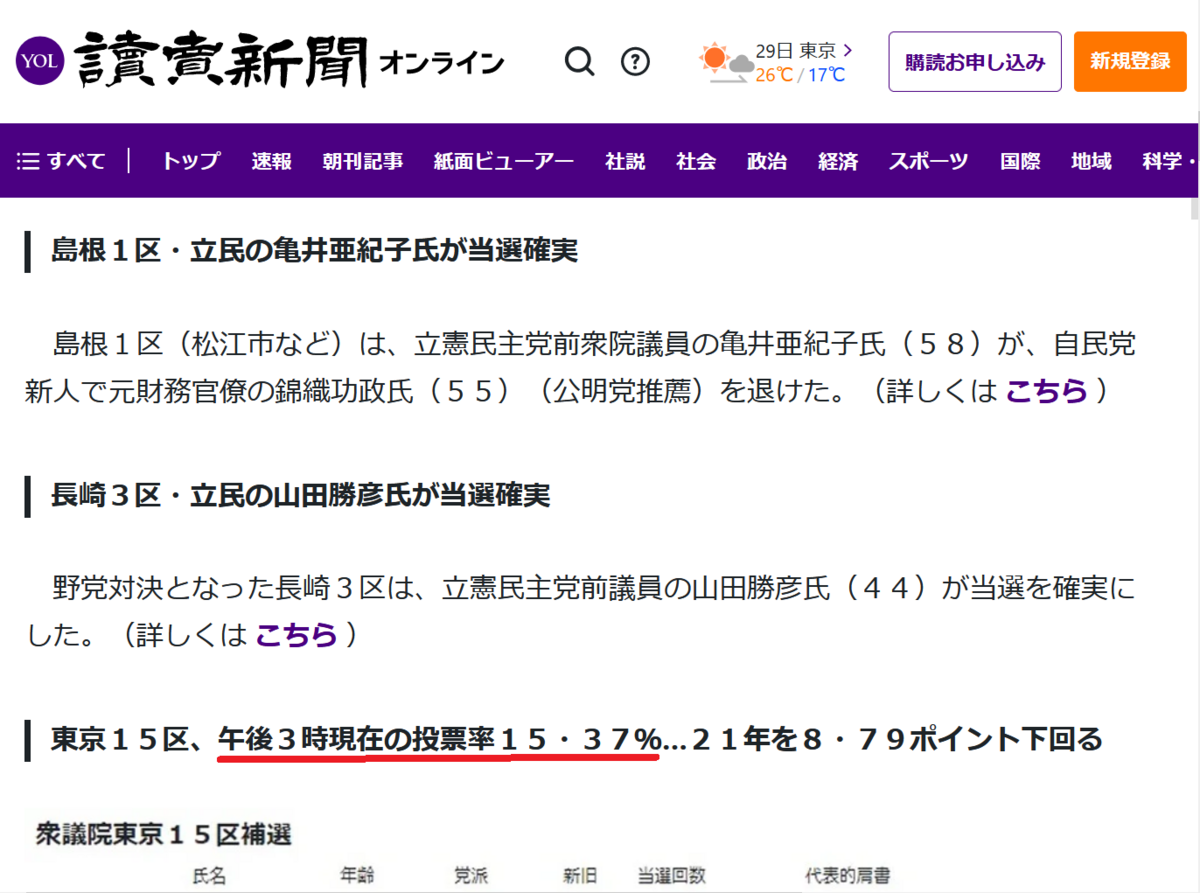The image size is (1200, 893).
Task: Click the 新旧 column header
Action: tap(580, 876)
